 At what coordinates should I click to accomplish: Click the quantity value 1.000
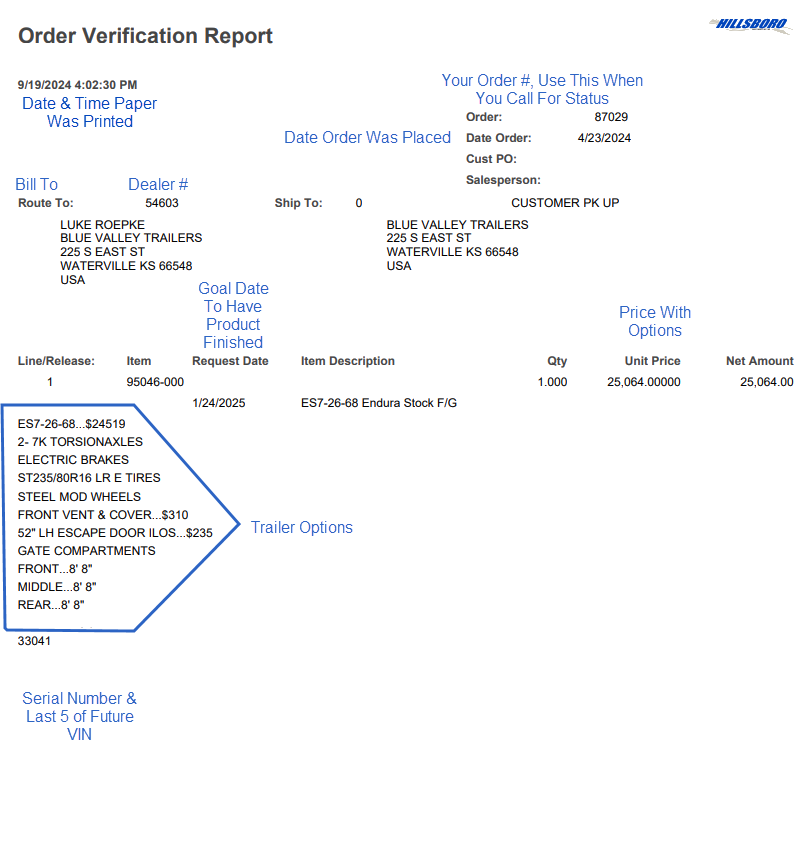(552, 382)
